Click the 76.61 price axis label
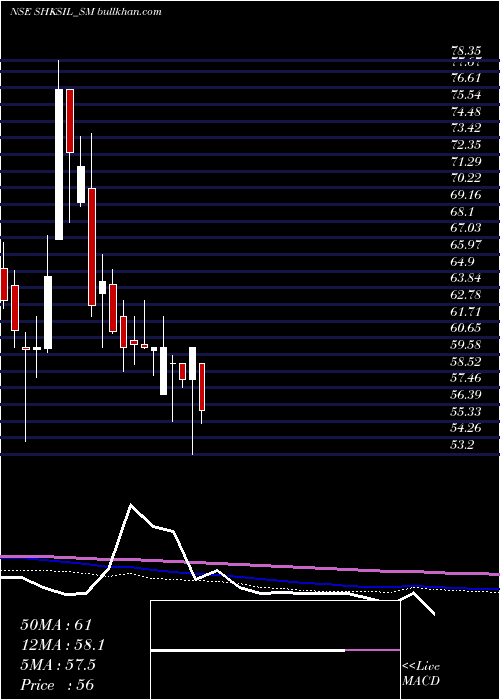The height and width of the screenshot is (700, 500). point(466,78)
